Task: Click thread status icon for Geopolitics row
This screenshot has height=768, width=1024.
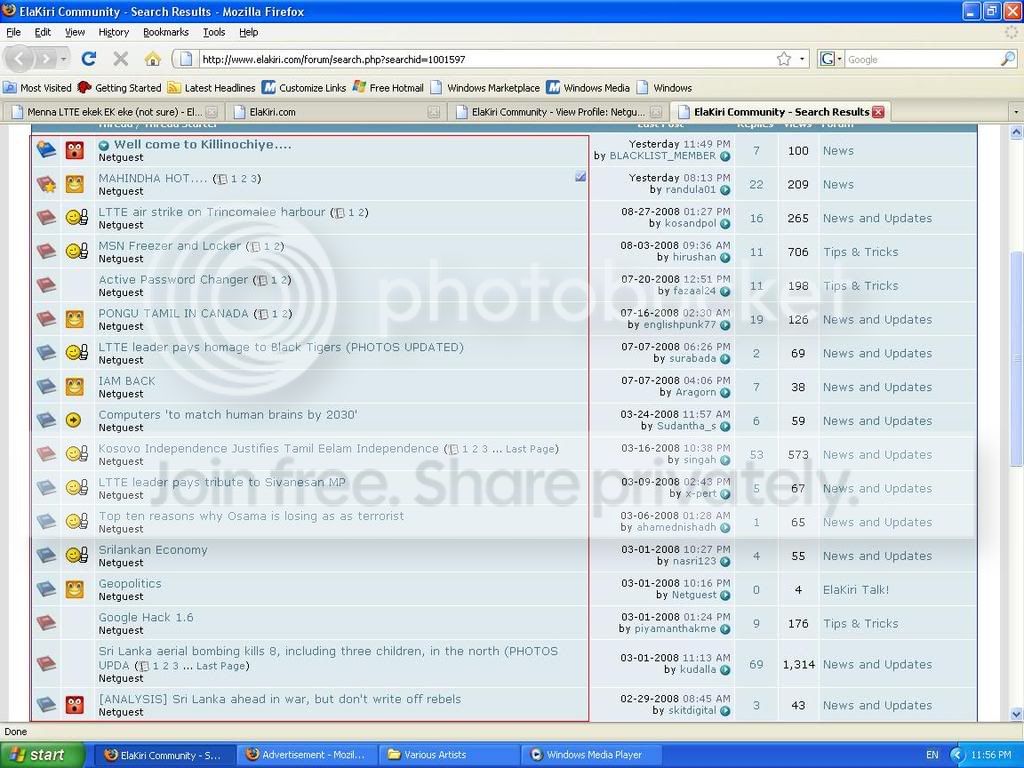Action: 46,589
